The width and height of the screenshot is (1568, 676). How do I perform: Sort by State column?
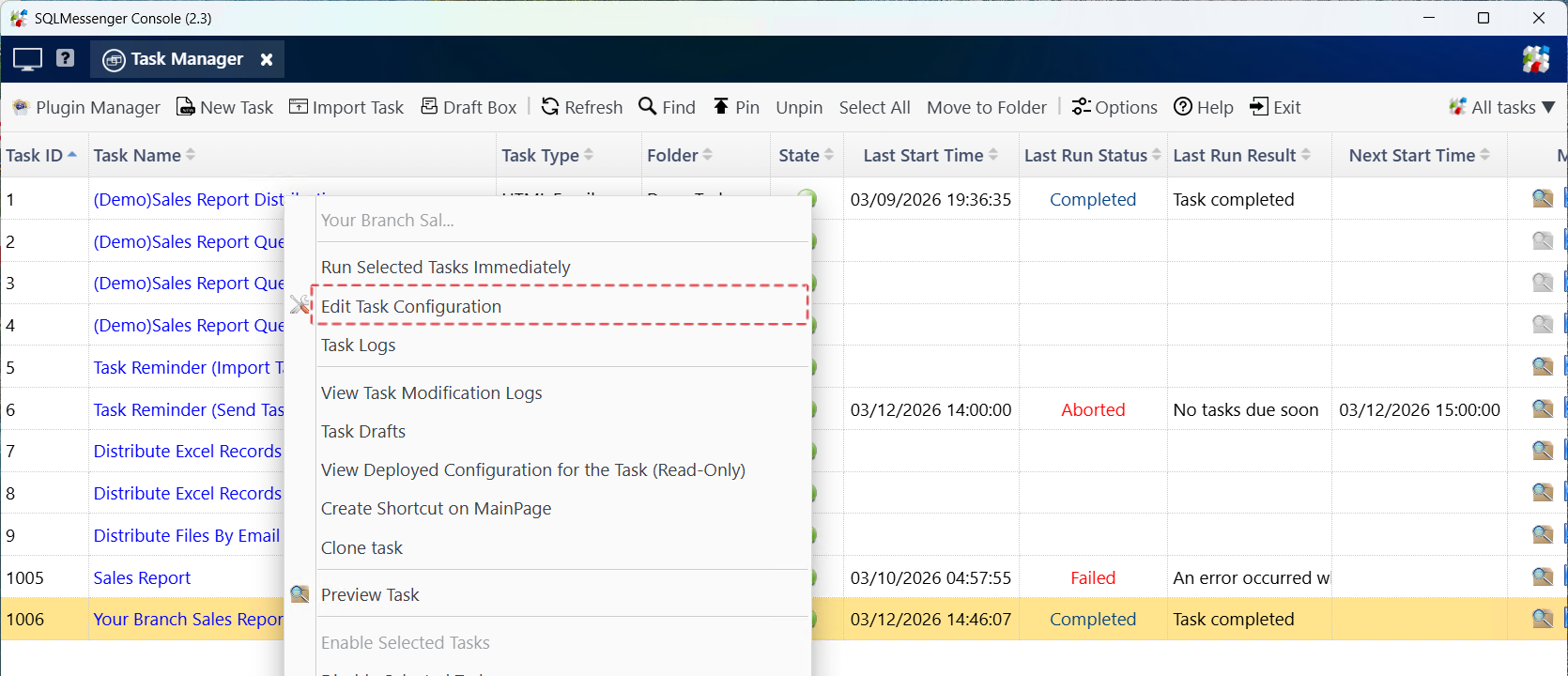(x=806, y=155)
